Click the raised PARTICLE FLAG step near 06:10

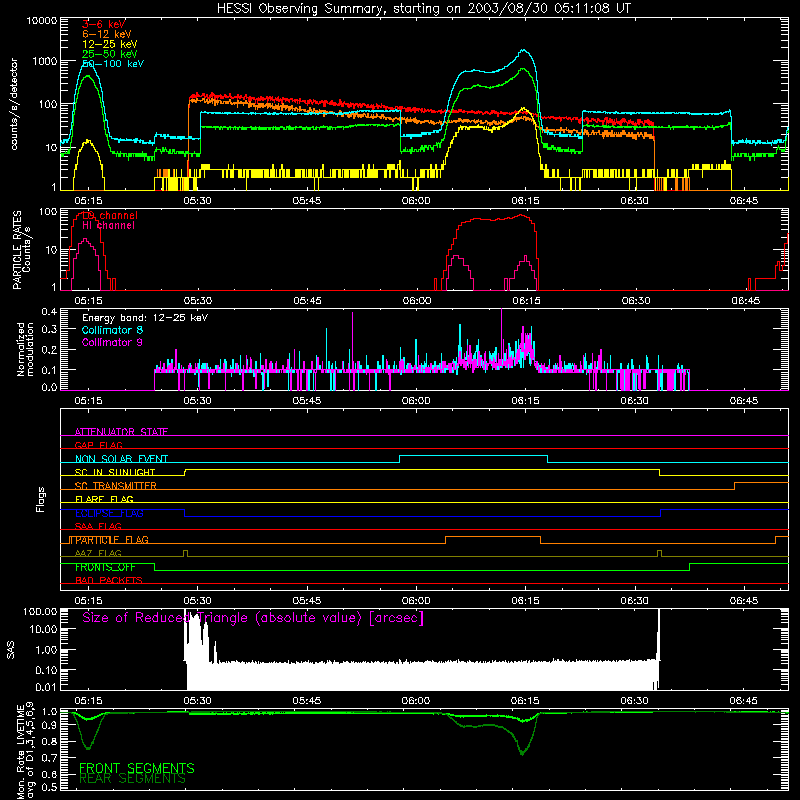click(493, 537)
